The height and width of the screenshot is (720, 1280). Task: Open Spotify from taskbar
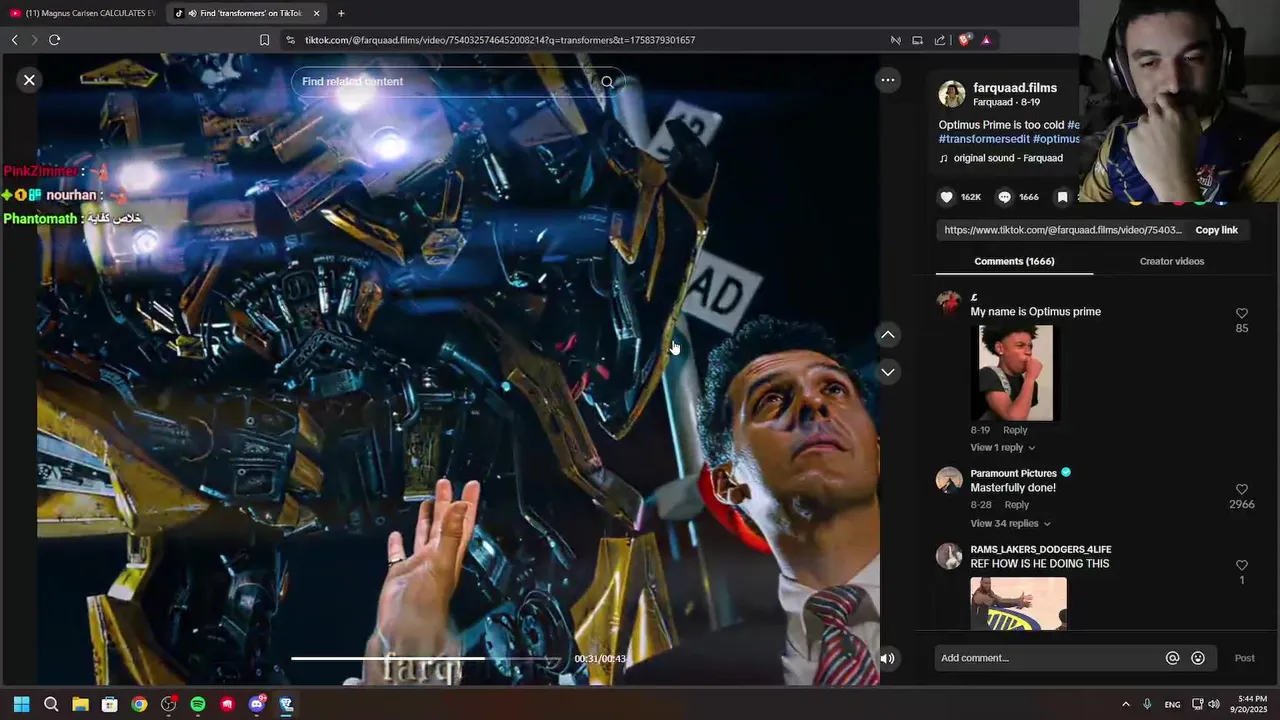[x=198, y=704]
